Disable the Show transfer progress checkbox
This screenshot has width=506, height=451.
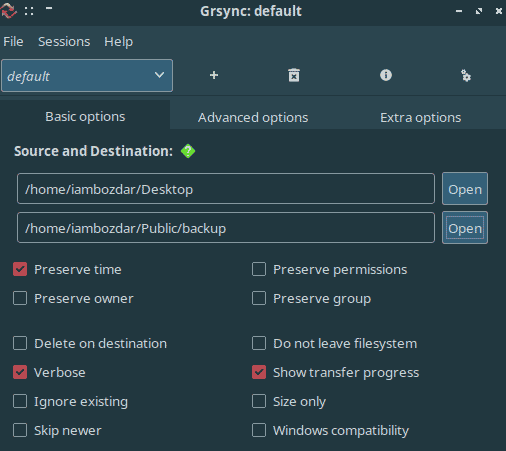point(259,372)
